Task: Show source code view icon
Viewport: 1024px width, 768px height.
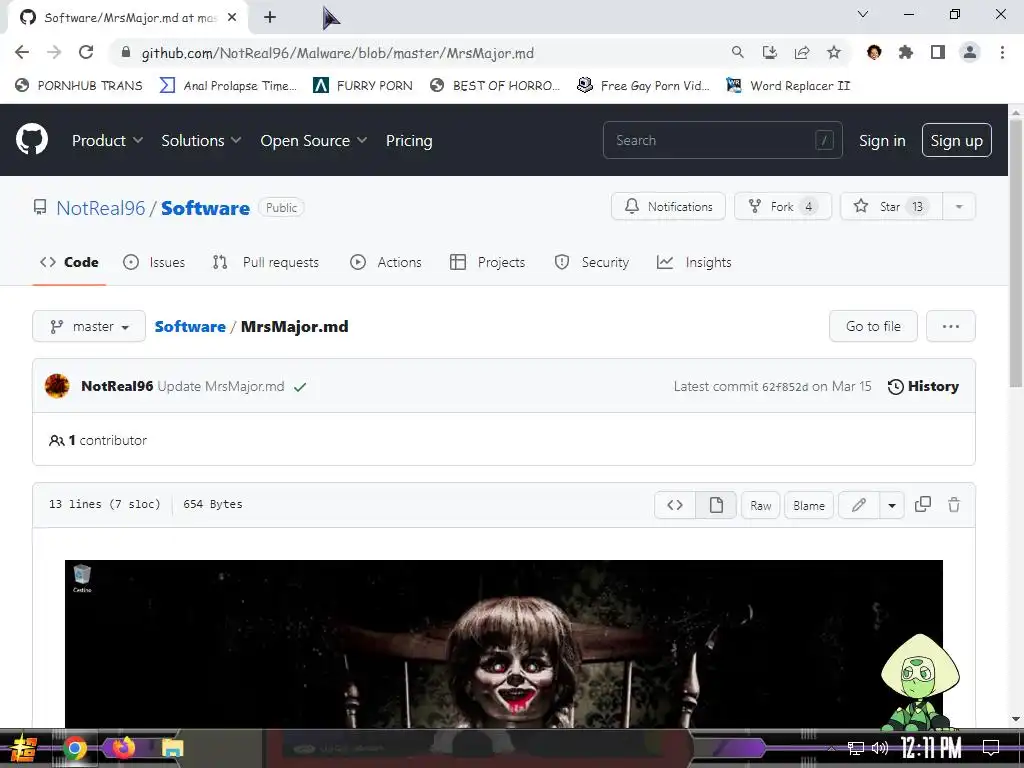Action: pos(675,505)
